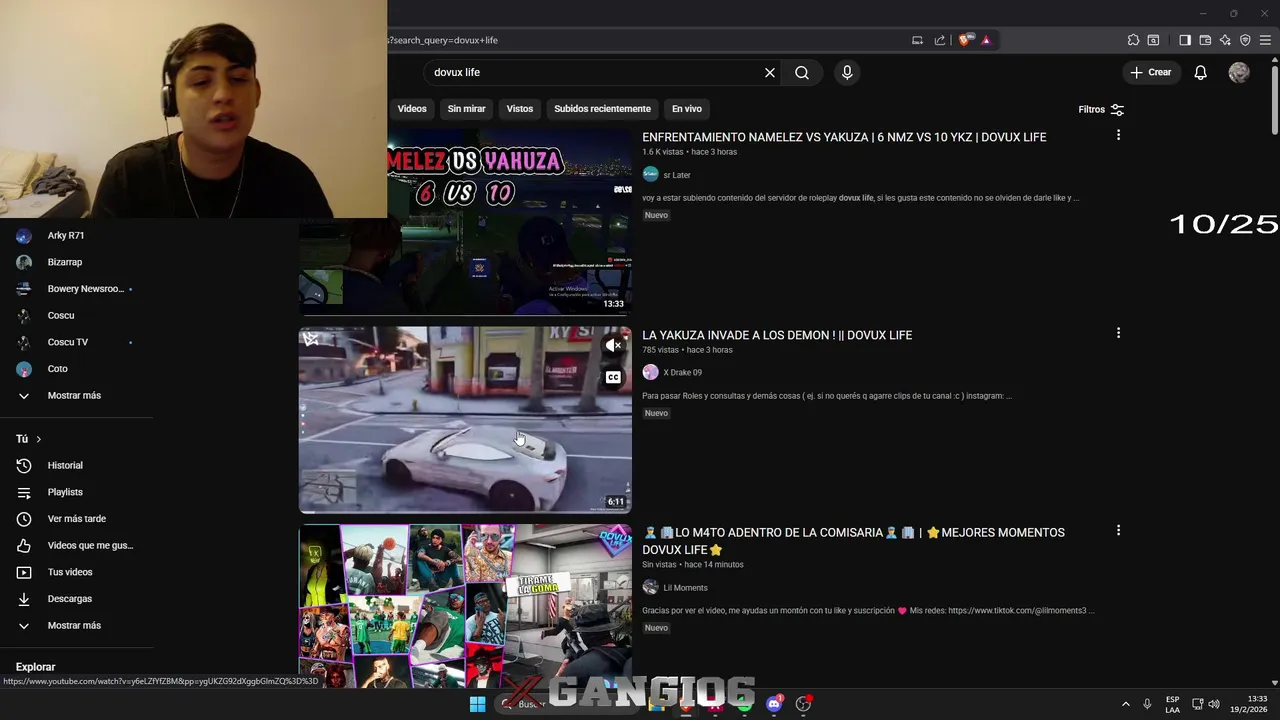Open the browser hamburger menu
Viewport: 1280px width, 720px height.
coord(1265,40)
